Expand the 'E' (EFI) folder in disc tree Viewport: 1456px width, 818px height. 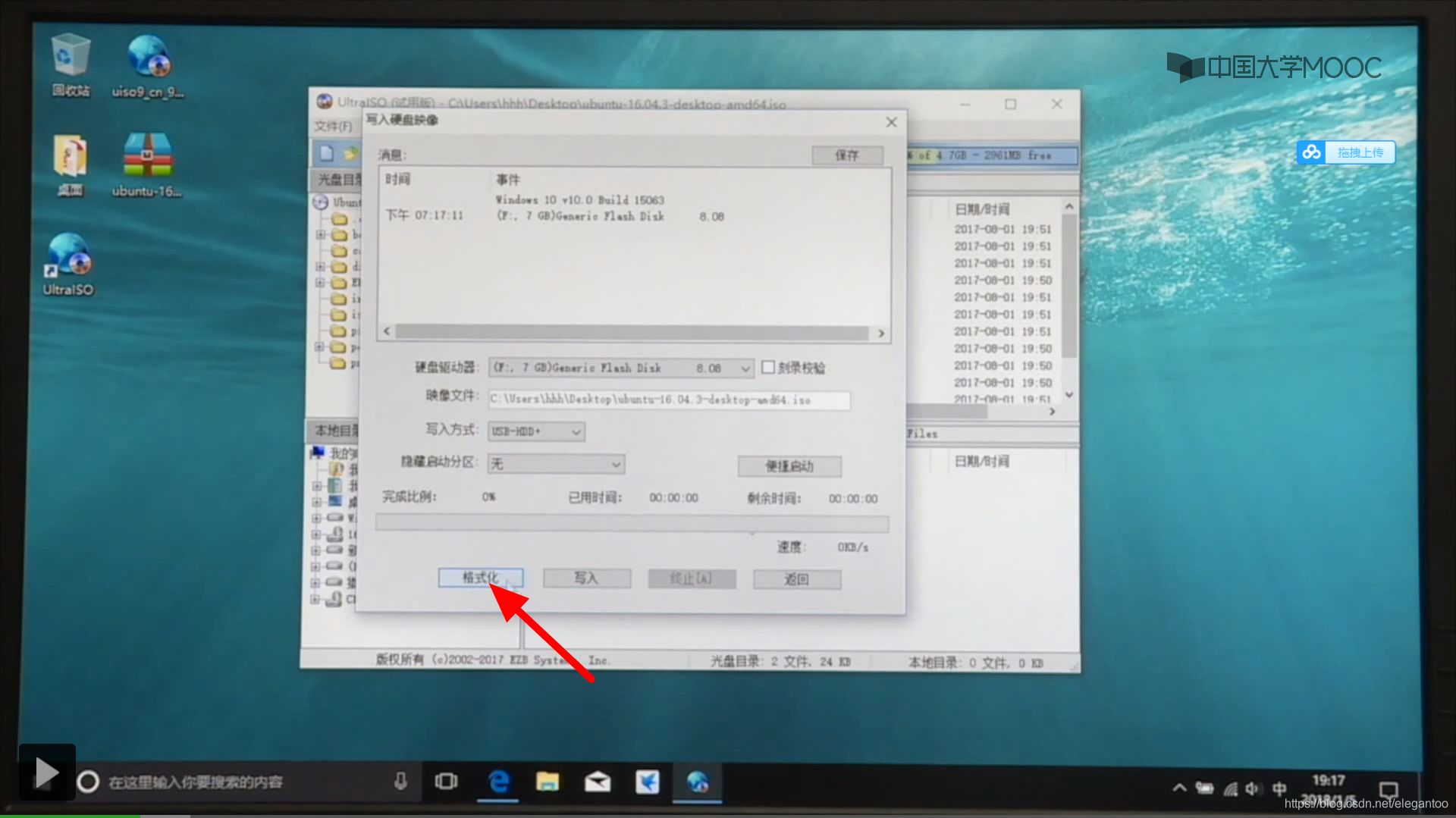coord(320,283)
